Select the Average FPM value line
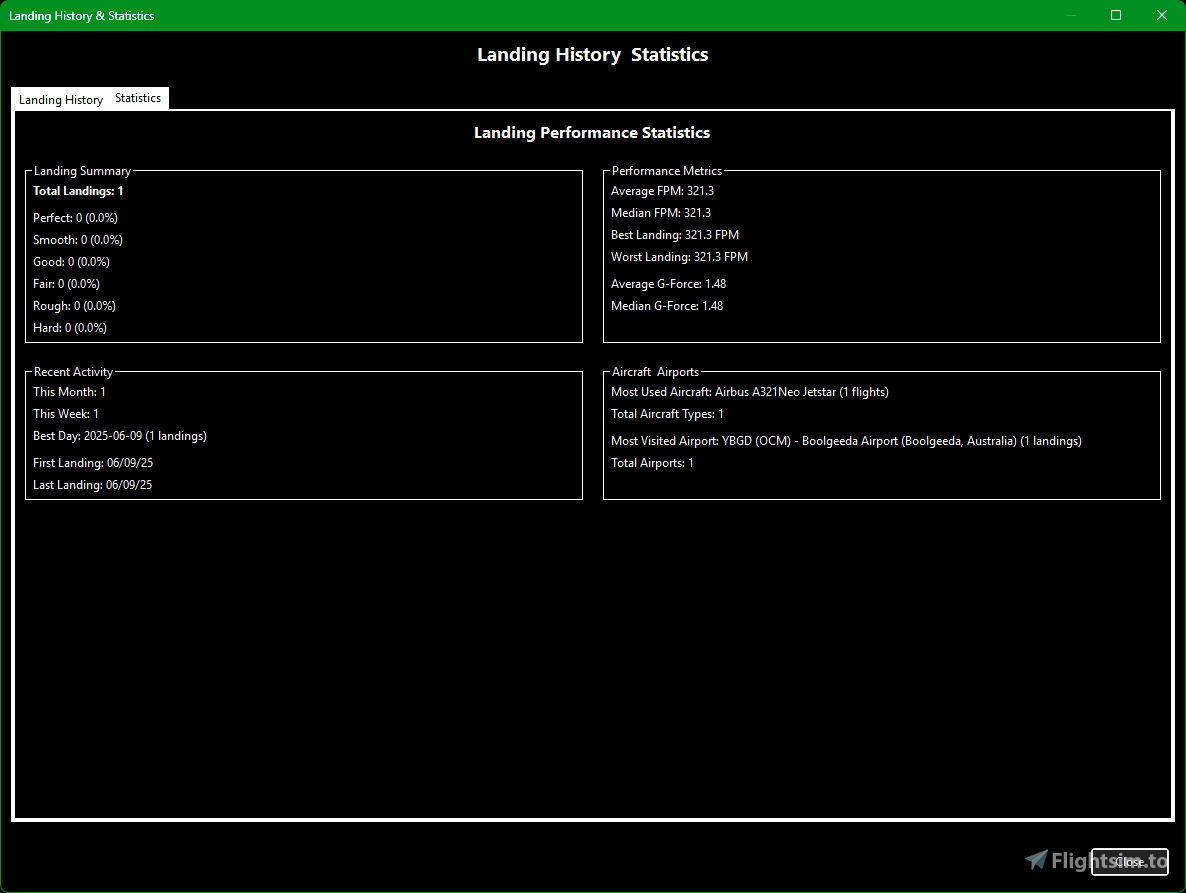Screen dimensions: 1186x893 pyautogui.click(x=662, y=191)
